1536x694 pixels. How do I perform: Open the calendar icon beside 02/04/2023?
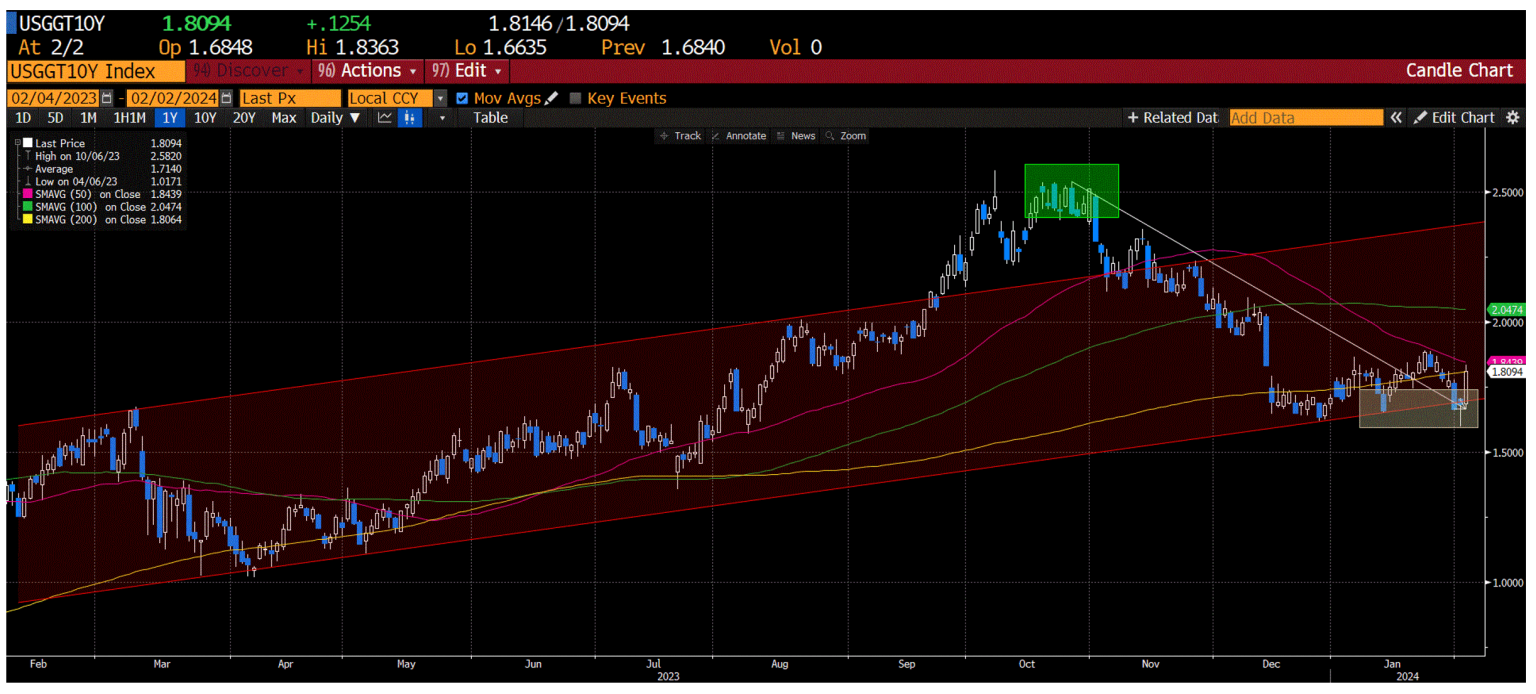click(105, 98)
